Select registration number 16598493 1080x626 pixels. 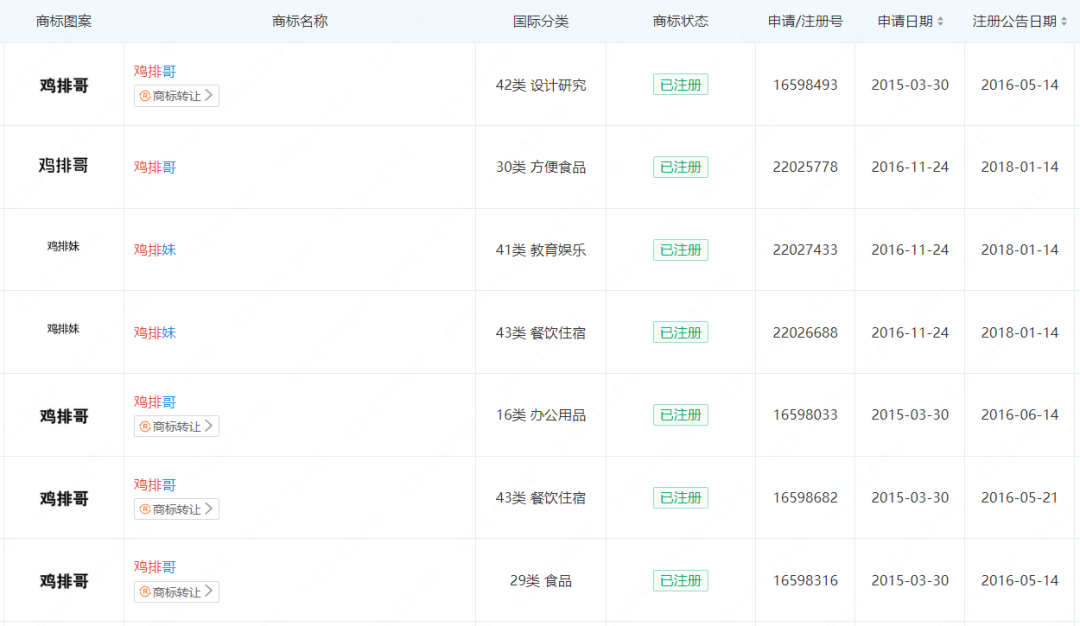[x=805, y=85]
